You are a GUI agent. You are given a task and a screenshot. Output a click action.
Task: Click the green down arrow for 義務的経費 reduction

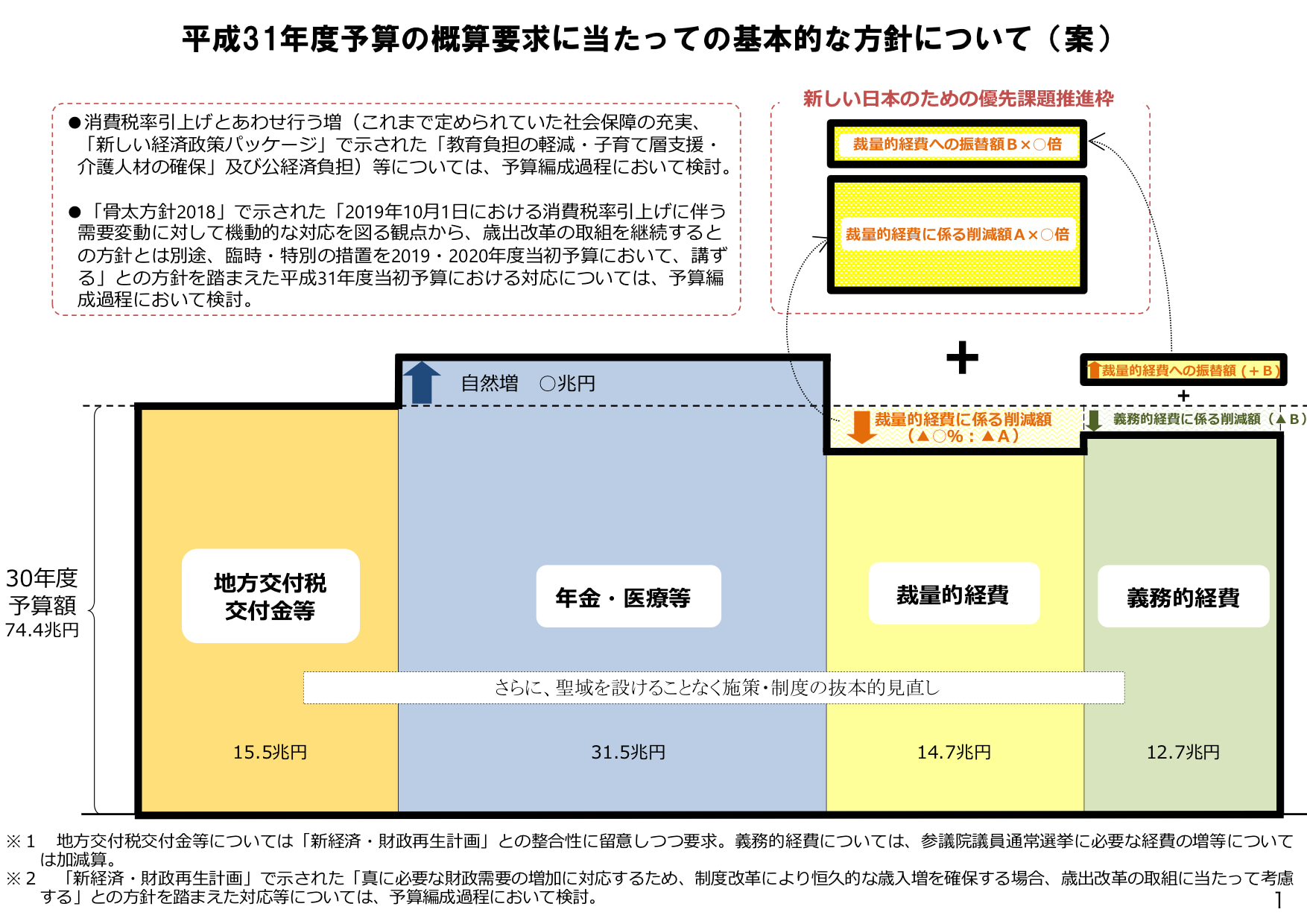(x=1094, y=420)
